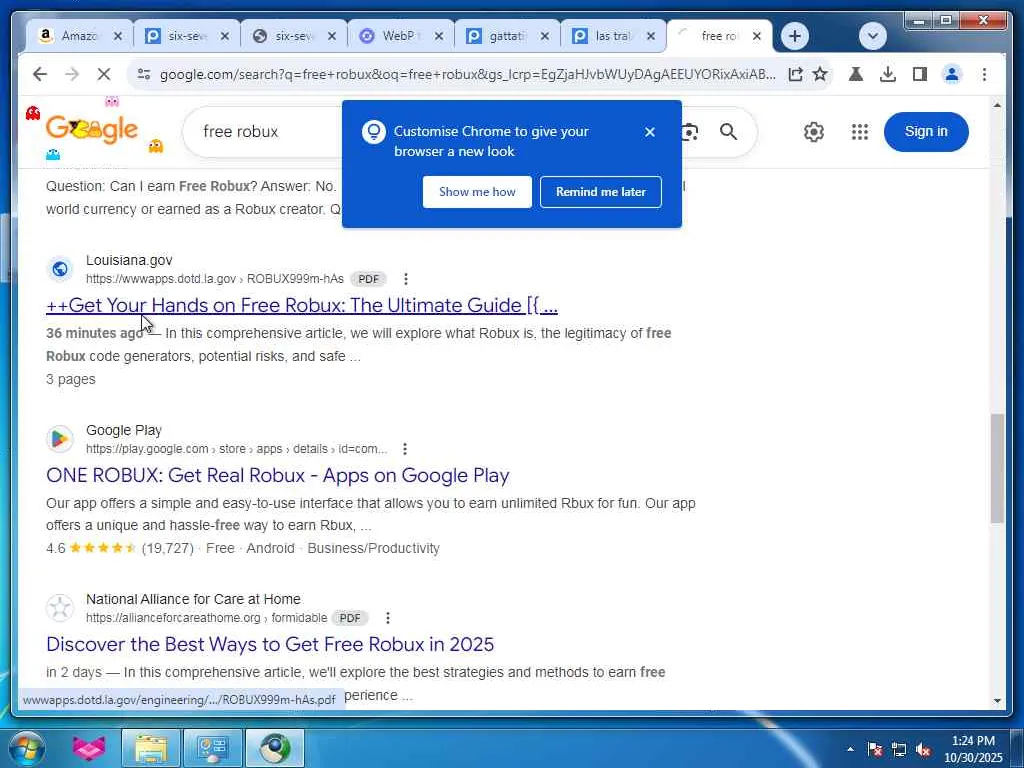The height and width of the screenshot is (768, 1024).
Task: Show hidden system tray icons
Action: [850, 749]
